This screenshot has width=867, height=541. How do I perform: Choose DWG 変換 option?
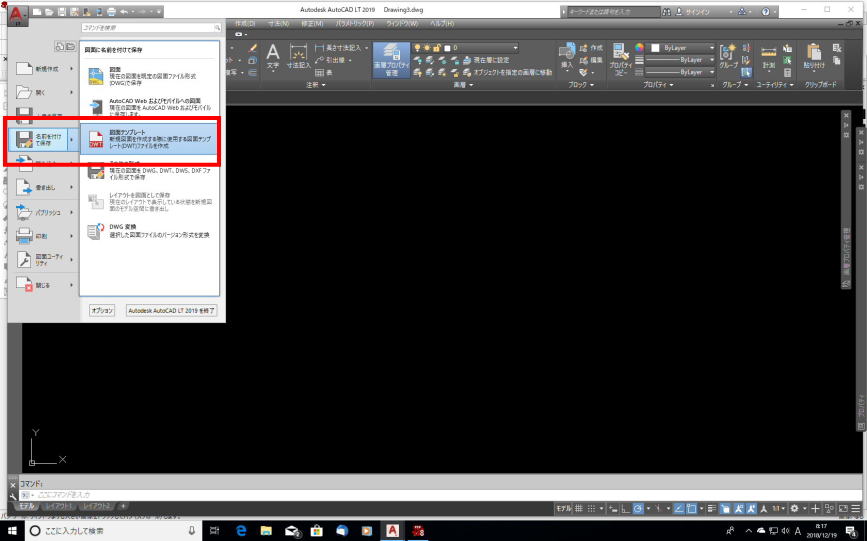149,231
